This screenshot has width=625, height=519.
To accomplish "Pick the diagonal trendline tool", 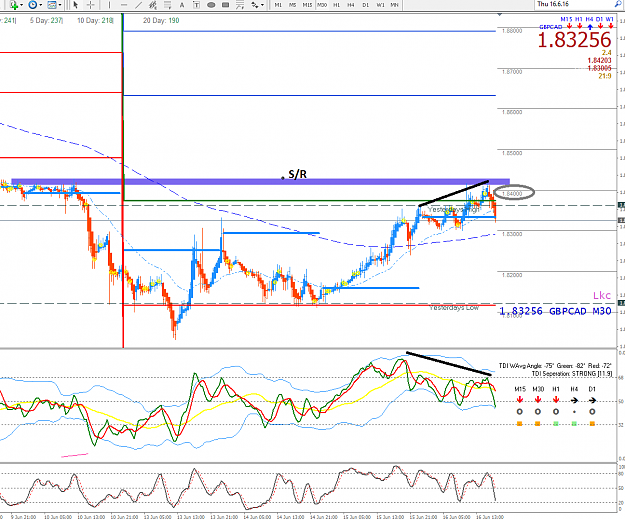I will click(138, 5).
